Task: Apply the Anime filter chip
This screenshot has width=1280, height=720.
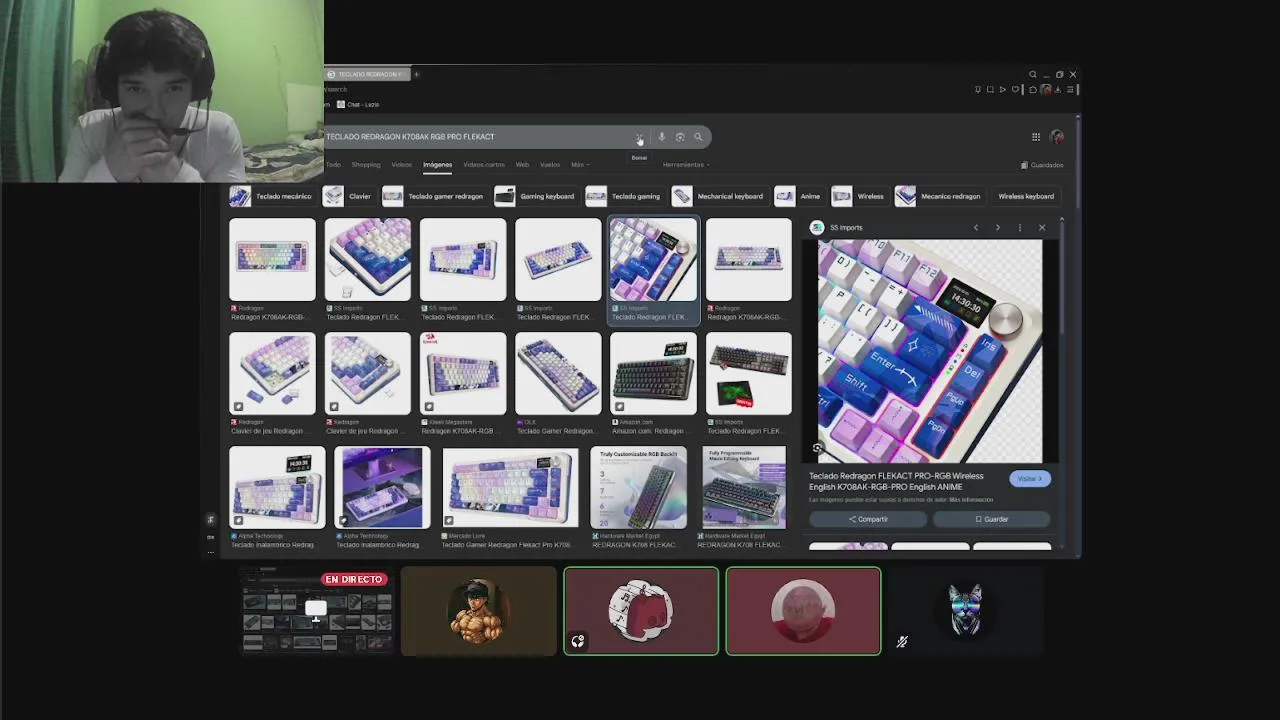Action: pyautogui.click(x=799, y=196)
